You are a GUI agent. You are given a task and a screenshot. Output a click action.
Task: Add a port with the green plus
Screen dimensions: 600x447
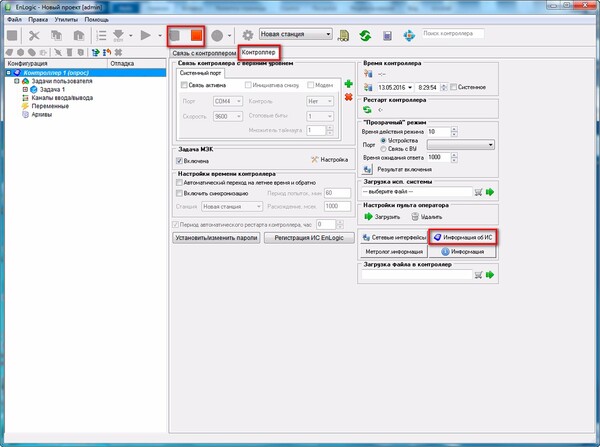tap(348, 84)
